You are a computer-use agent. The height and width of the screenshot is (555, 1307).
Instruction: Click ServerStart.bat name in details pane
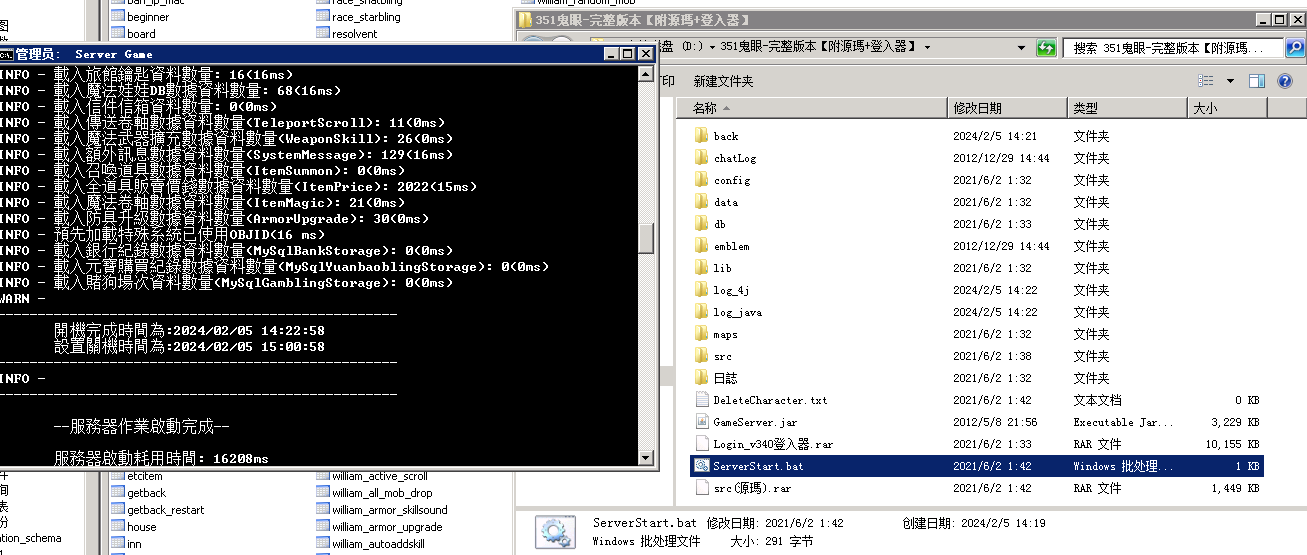(644, 523)
